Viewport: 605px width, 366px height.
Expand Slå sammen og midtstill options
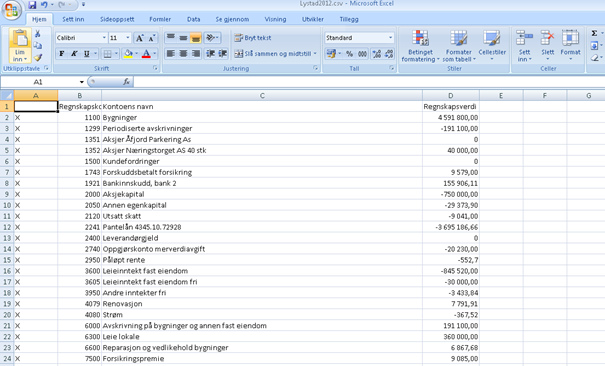tap(315, 54)
